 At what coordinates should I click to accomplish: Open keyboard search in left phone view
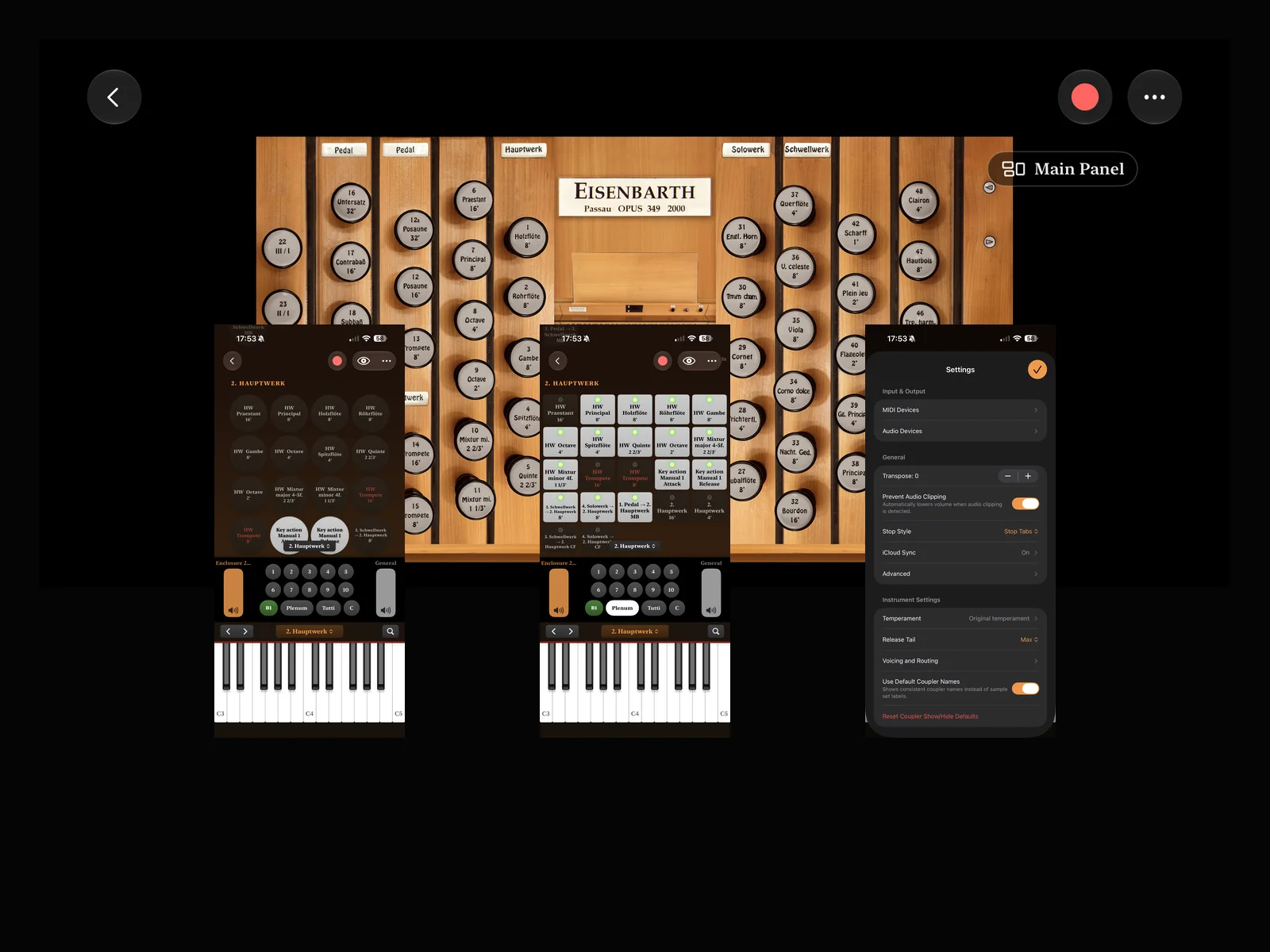point(391,631)
